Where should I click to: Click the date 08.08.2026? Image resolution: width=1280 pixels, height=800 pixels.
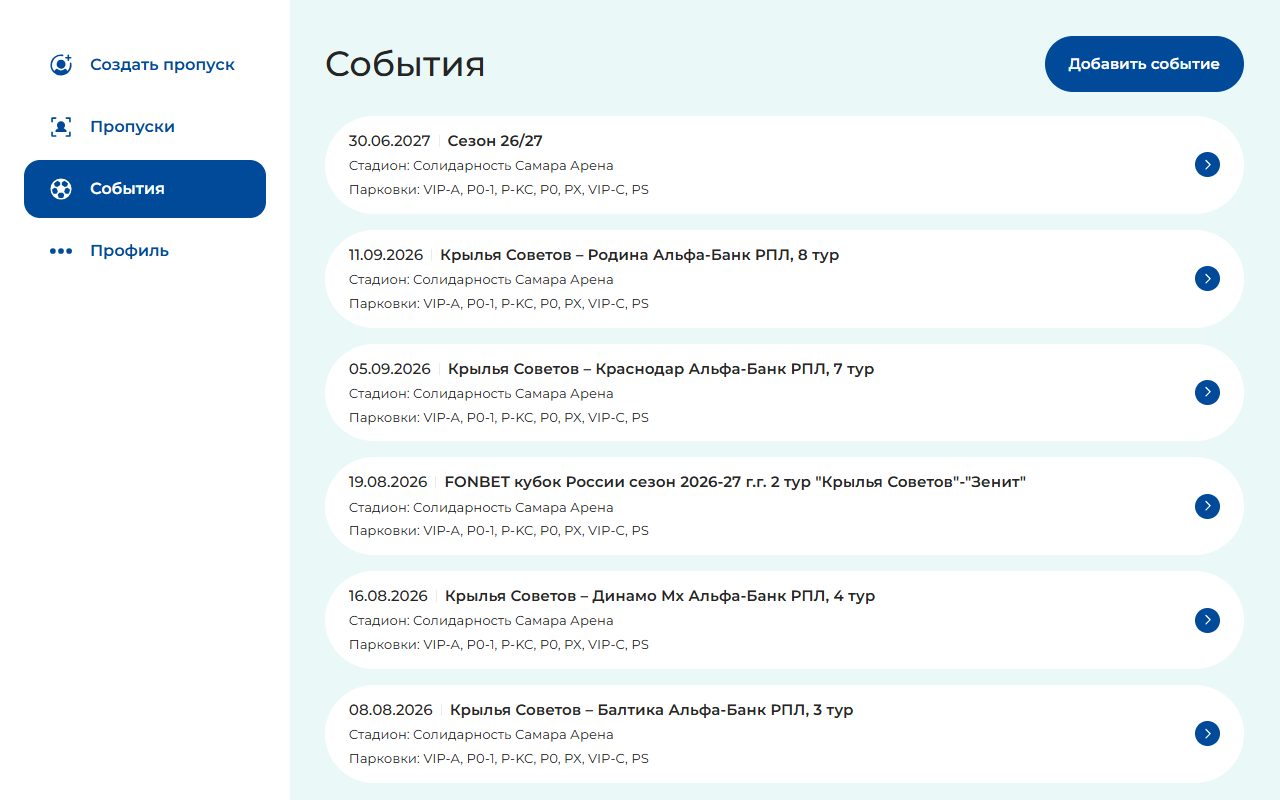click(391, 710)
